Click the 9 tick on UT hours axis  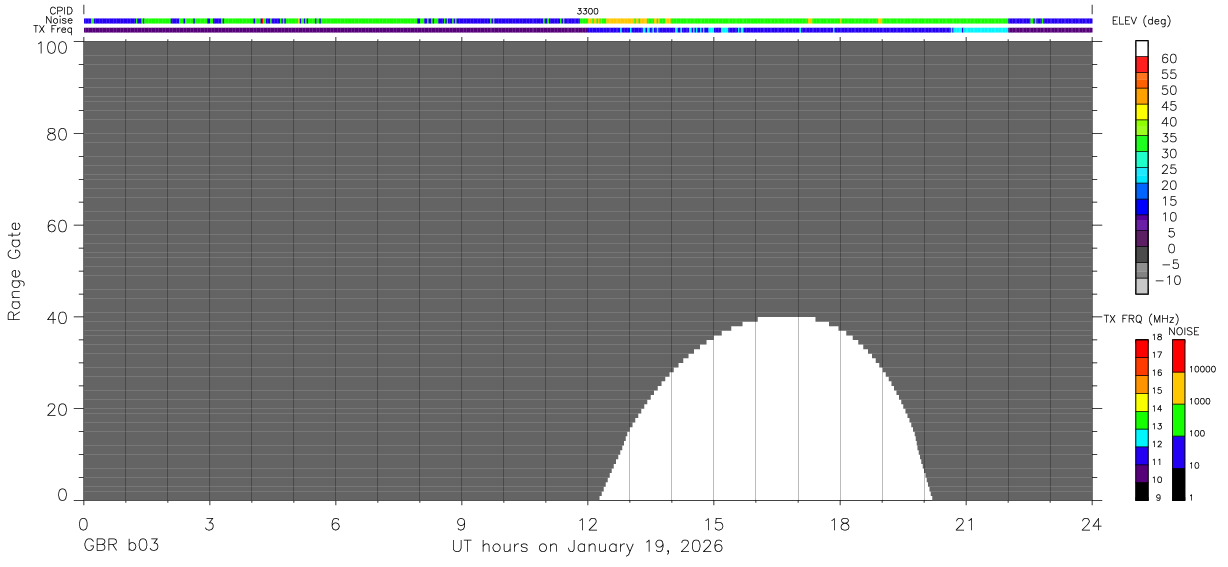461,523
